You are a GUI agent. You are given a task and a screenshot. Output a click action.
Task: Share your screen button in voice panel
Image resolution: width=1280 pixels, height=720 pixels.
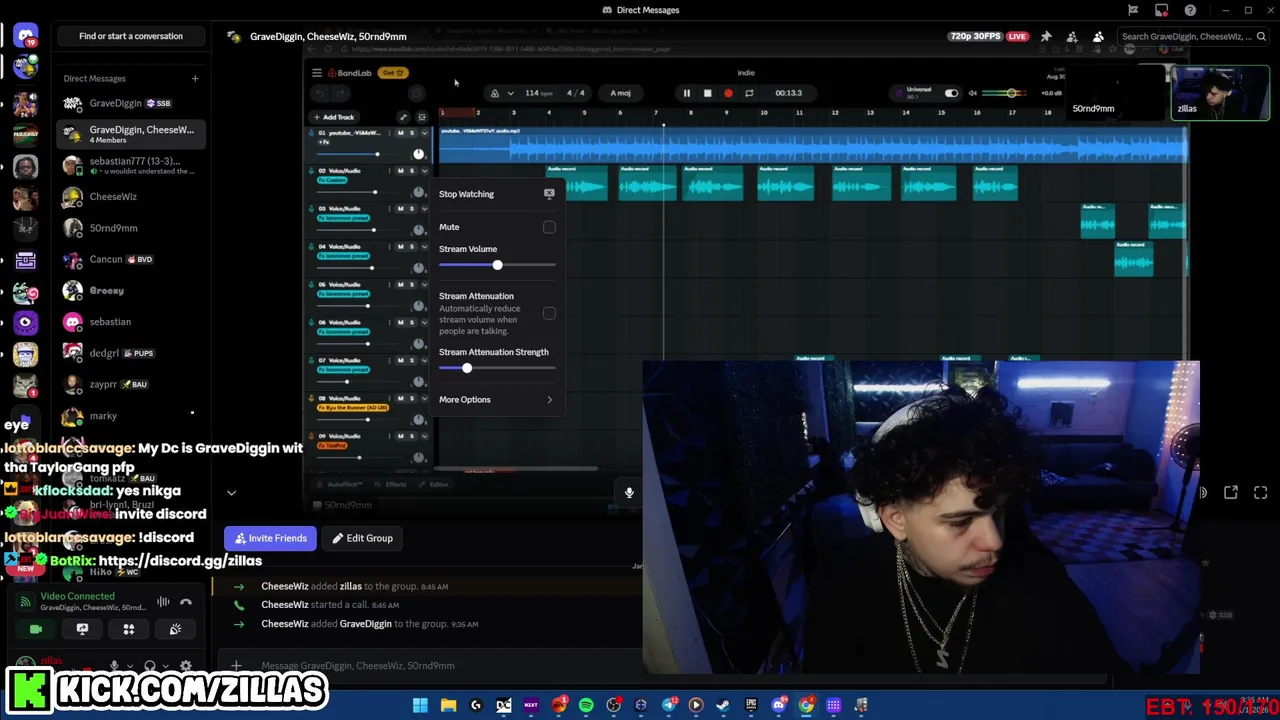pos(82,629)
